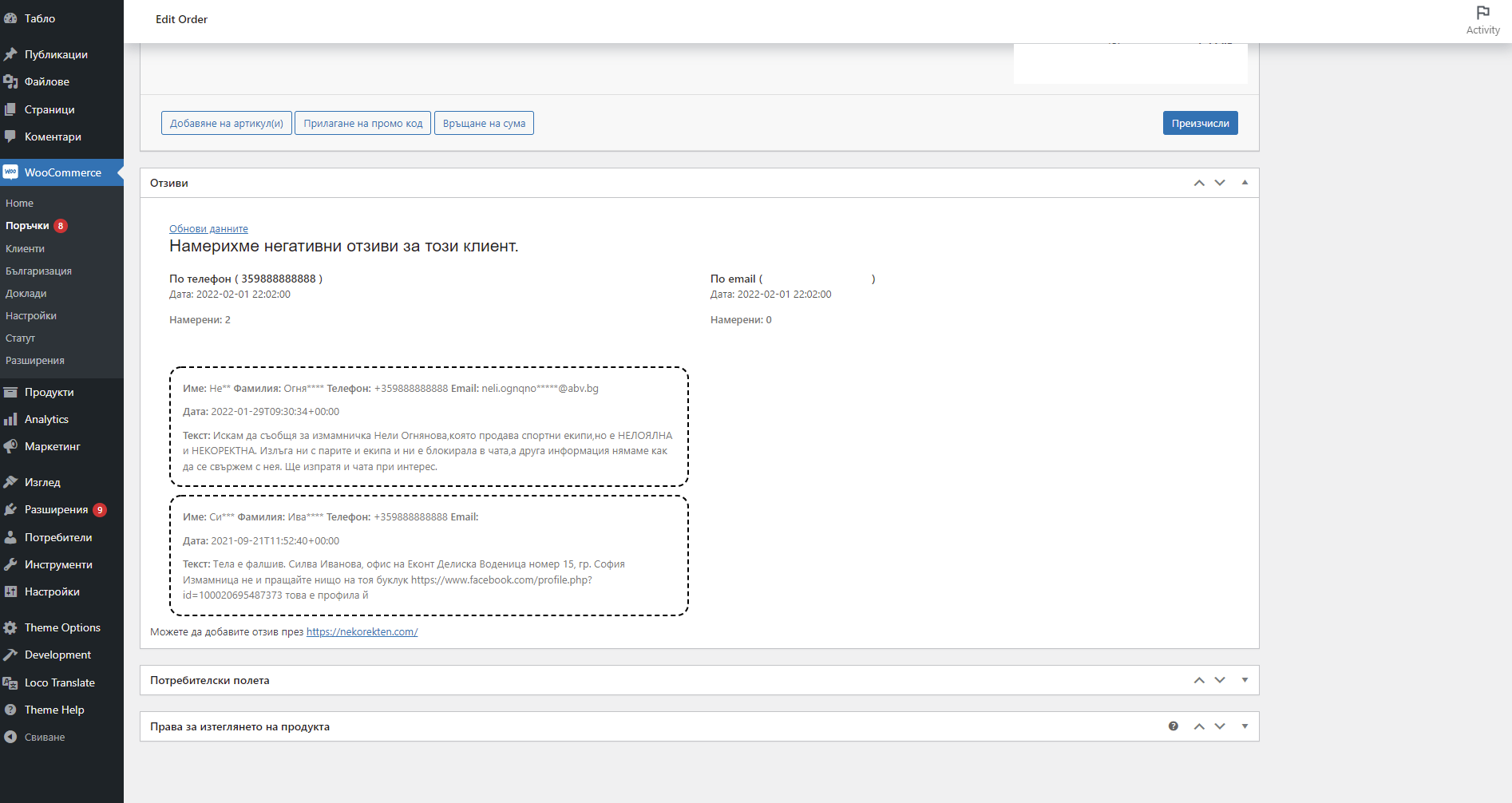Click the Настройки sliders icon at bottom
Screen dimensions: 1512x803
coord(10,591)
